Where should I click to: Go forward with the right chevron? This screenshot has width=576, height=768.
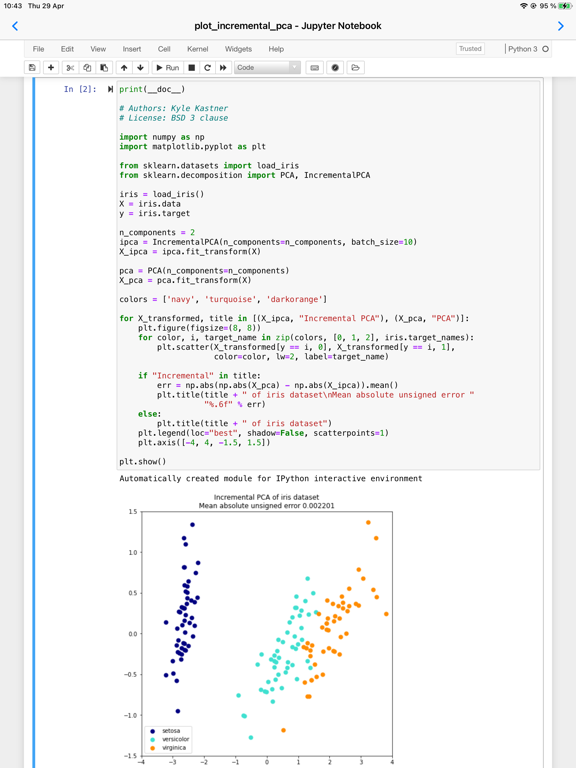pos(561,26)
